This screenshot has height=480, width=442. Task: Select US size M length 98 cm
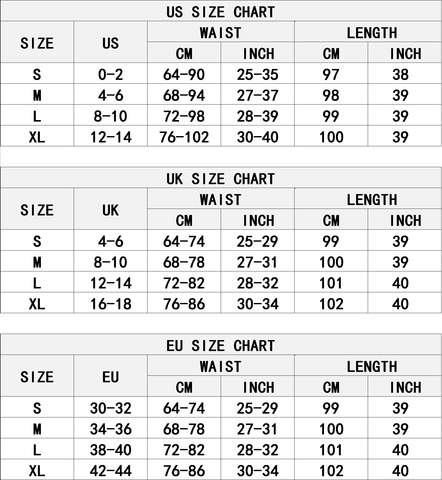(x=331, y=95)
